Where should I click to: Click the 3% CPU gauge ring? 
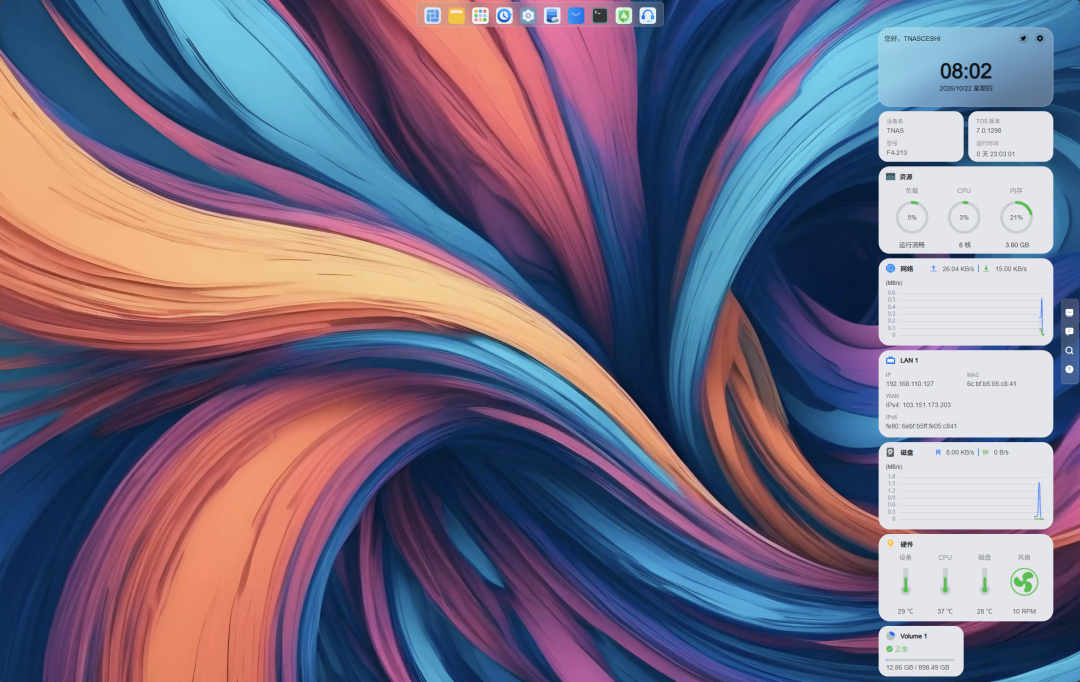click(x=964, y=218)
